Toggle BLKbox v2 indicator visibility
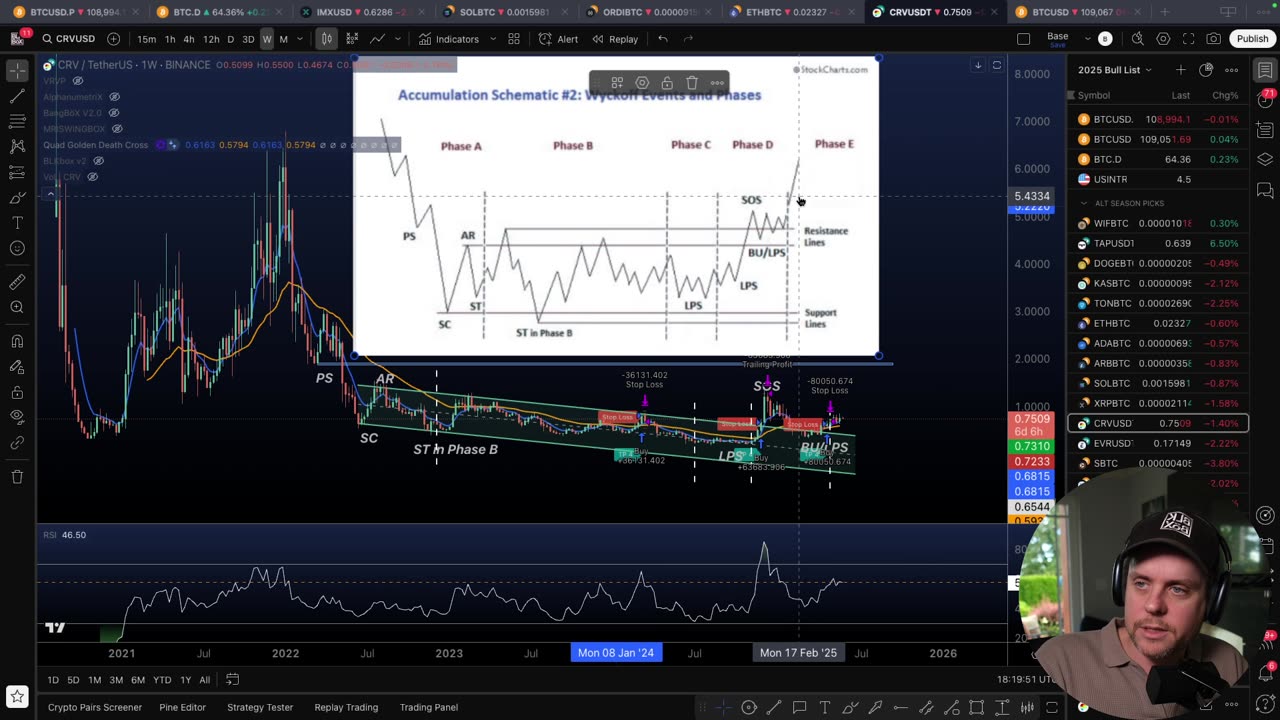This screenshot has height=720, width=1280. [x=98, y=161]
